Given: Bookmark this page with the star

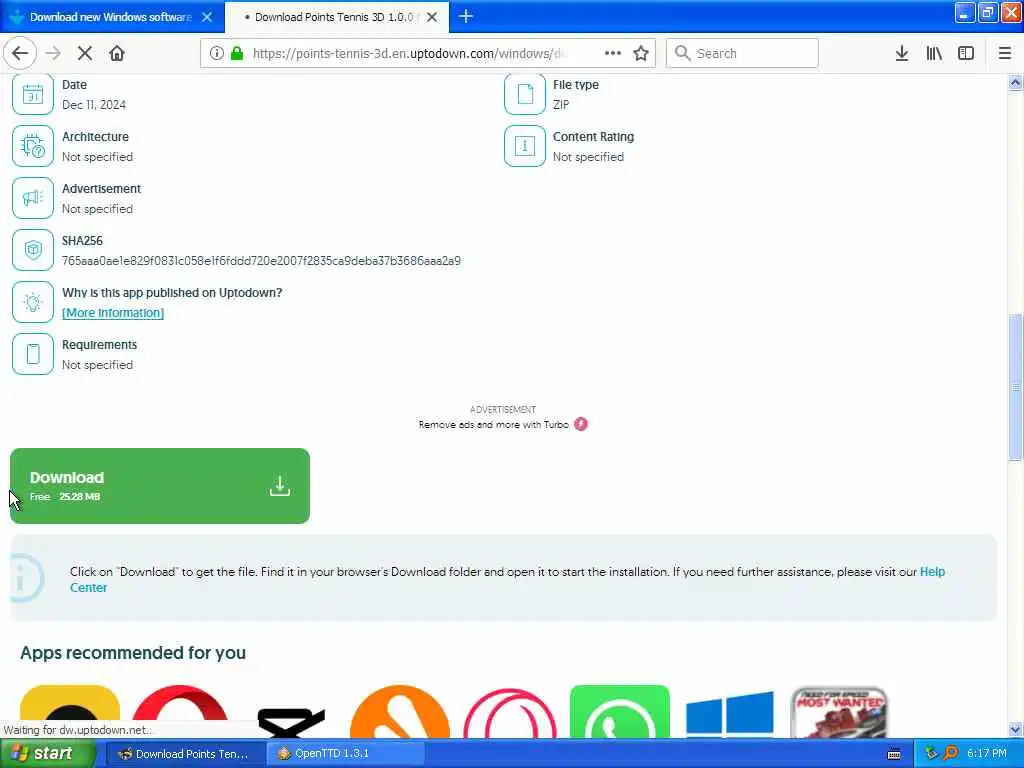Looking at the screenshot, I should (x=641, y=53).
